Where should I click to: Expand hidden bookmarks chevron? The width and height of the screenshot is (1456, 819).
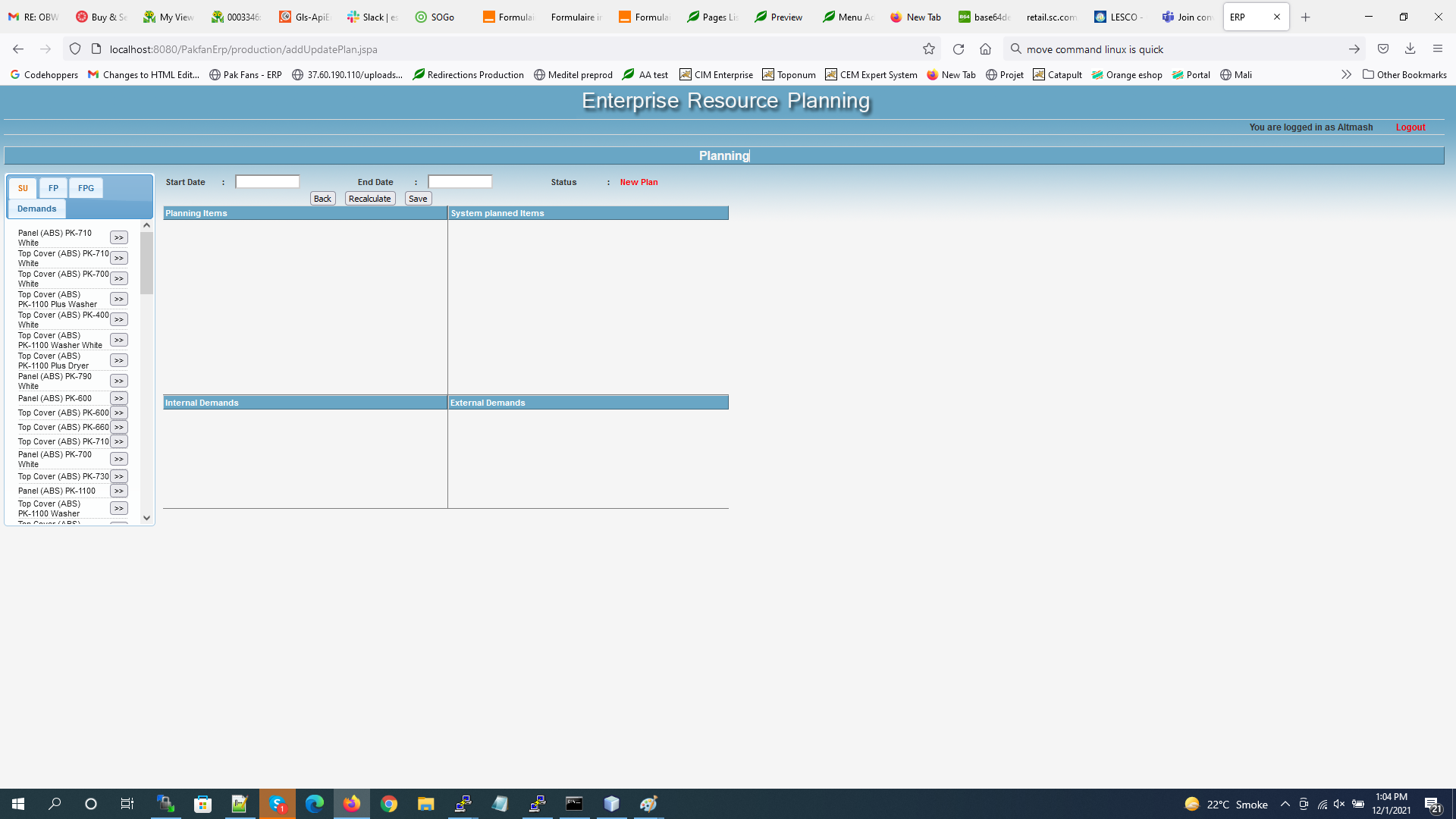coord(1346,74)
